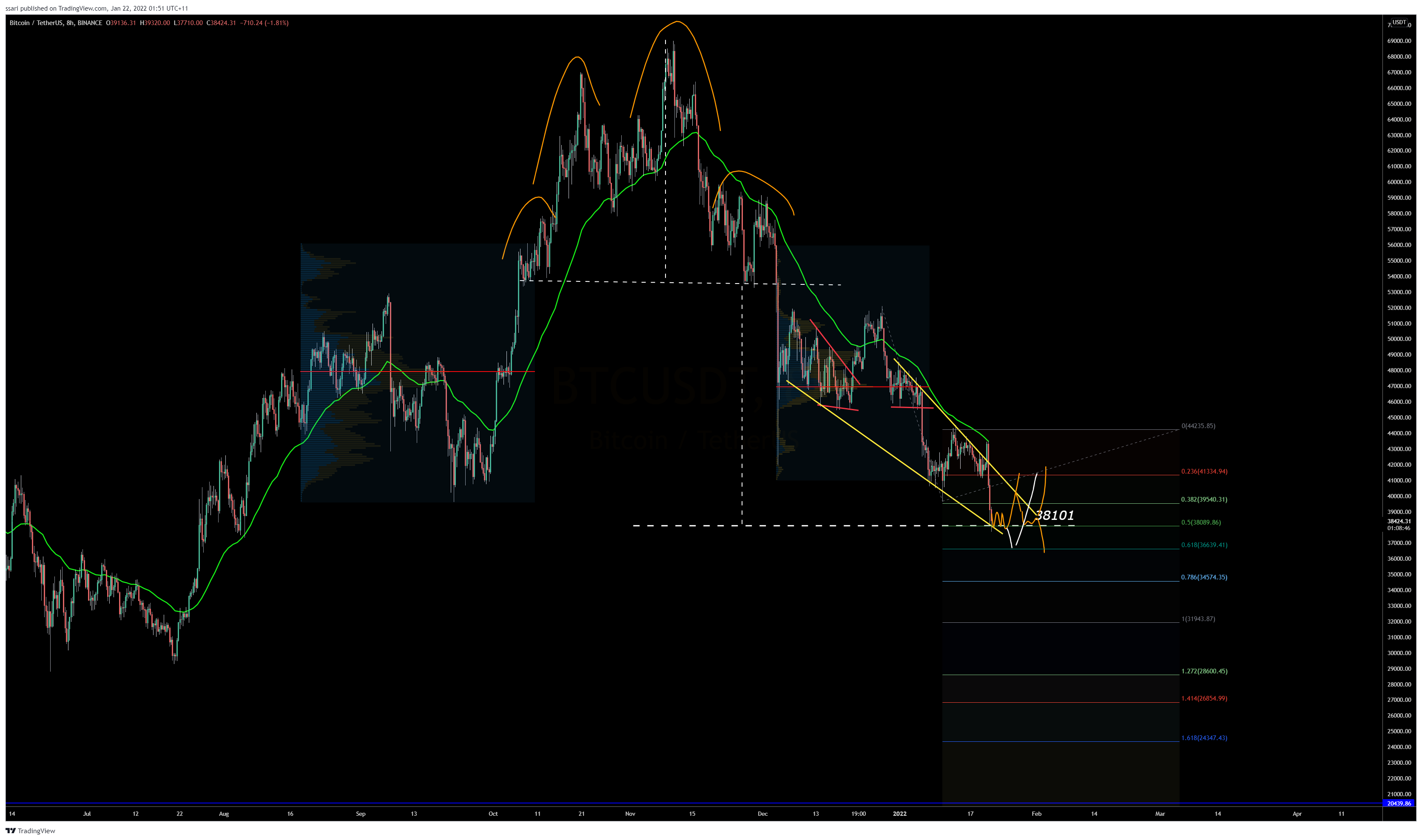Click the Dec label on time axis

(762, 813)
